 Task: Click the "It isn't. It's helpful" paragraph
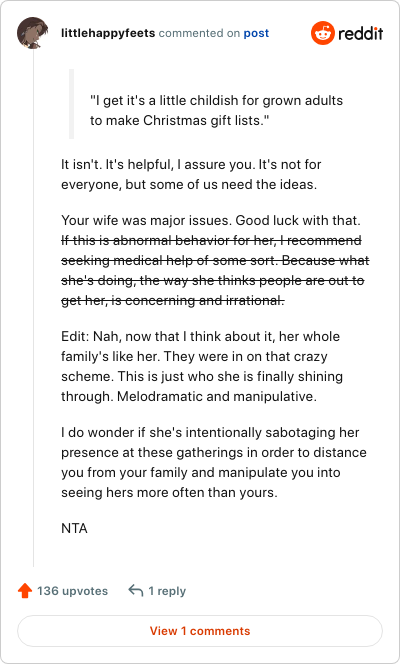point(191,174)
